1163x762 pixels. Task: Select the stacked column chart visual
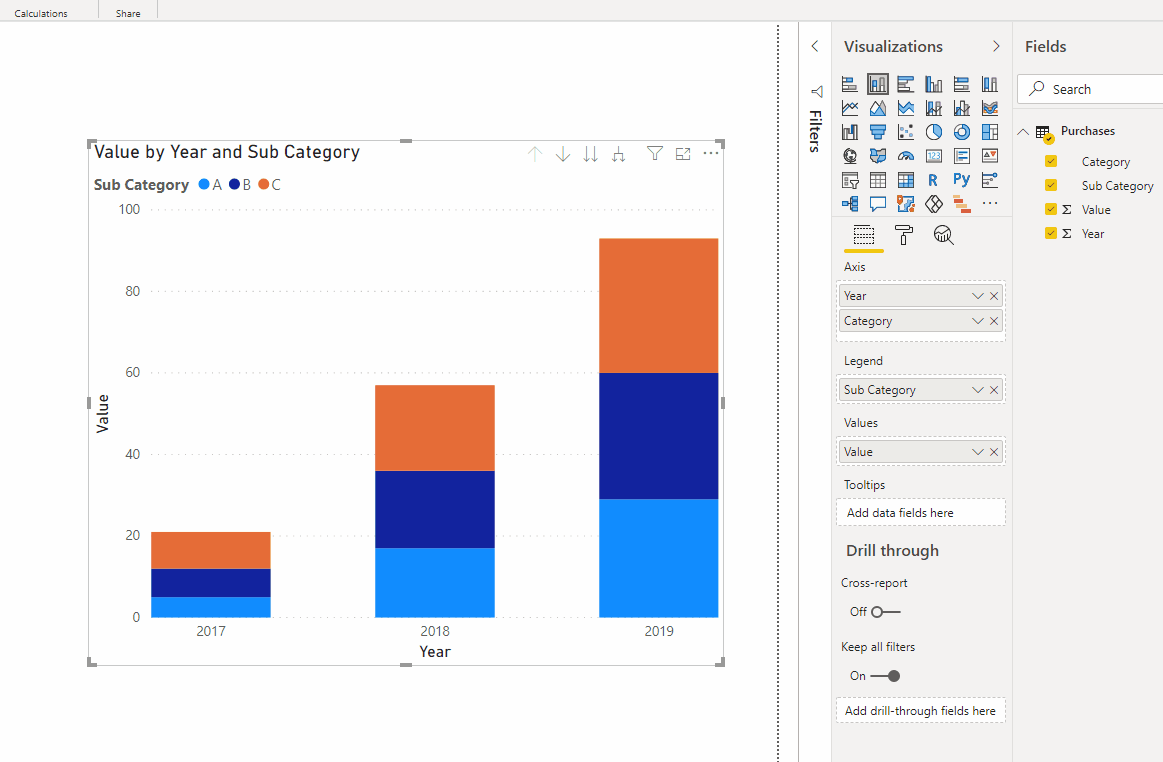pos(877,84)
